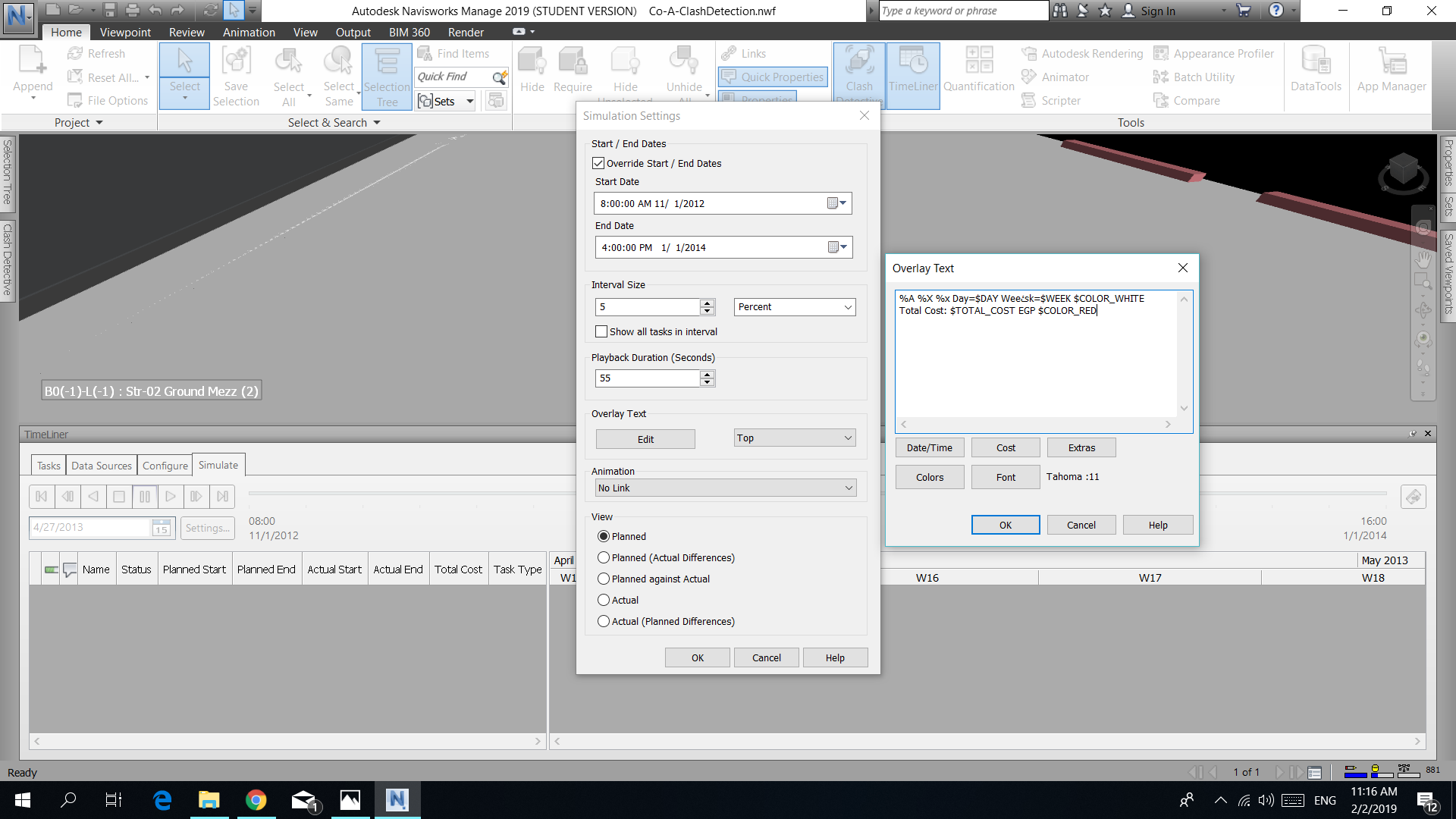Select the Actual view radio button

604,600
